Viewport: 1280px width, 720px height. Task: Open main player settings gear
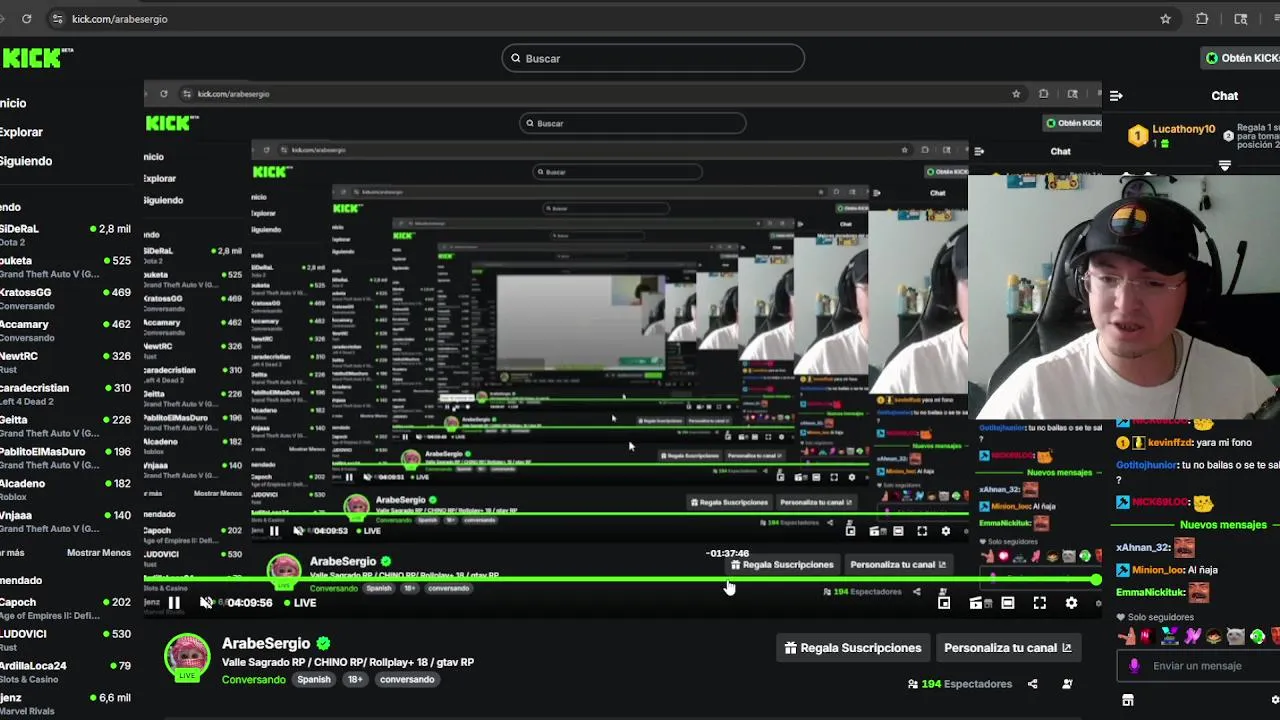1071,603
